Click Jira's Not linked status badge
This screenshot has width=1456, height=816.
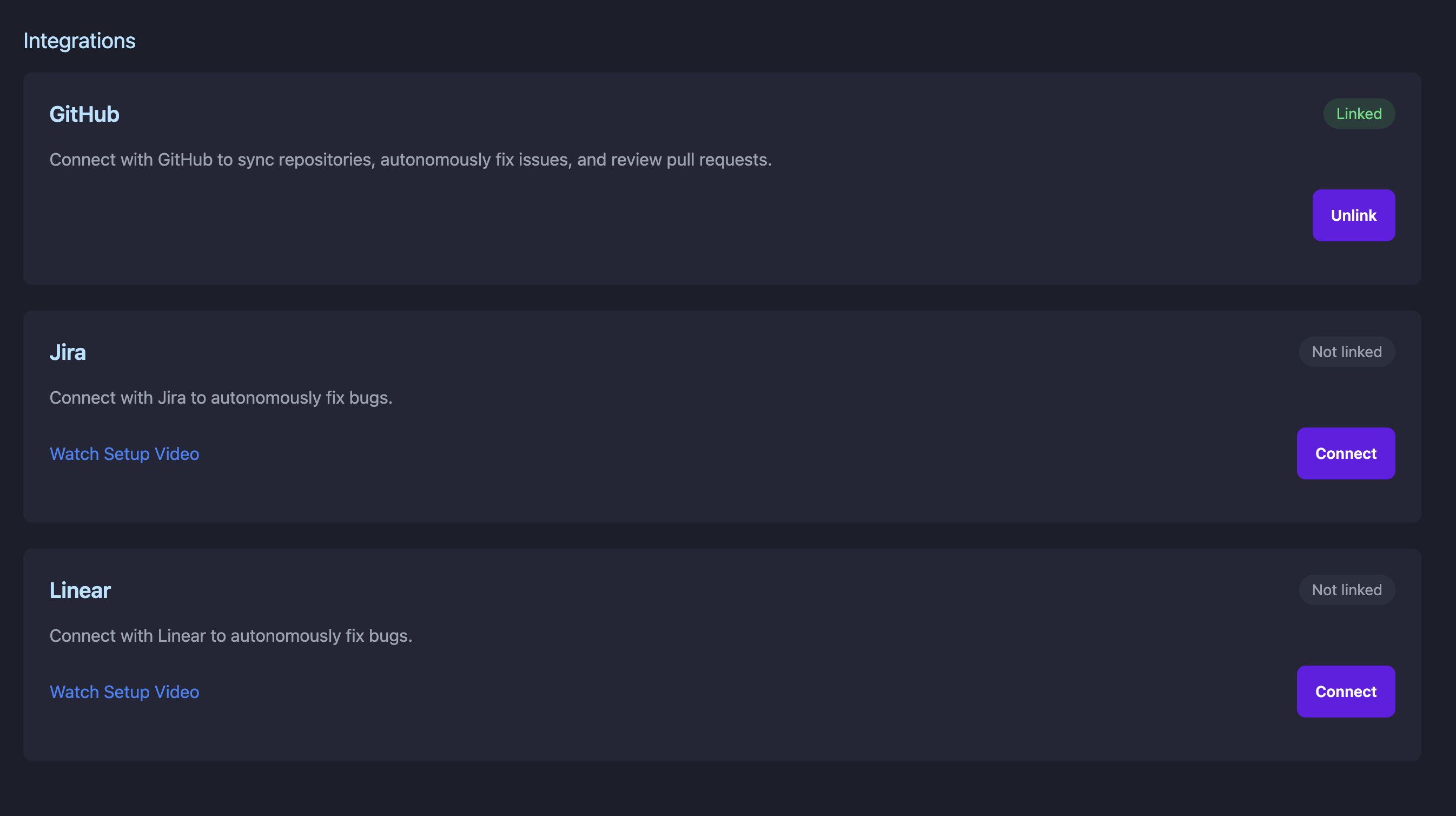pyautogui.click(x=1346, y=352)
